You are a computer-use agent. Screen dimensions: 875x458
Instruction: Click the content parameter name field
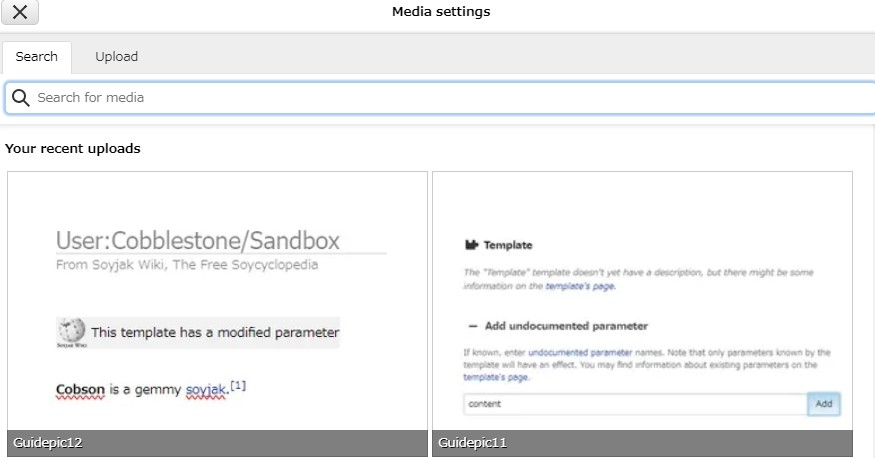tap(634, 404)
